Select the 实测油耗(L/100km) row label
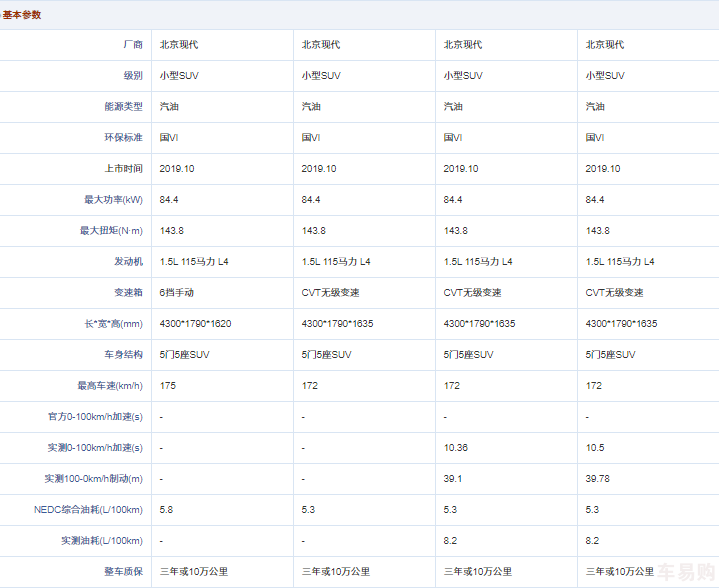The height and width of the screenshot is (588, 719). pos(102,541)
